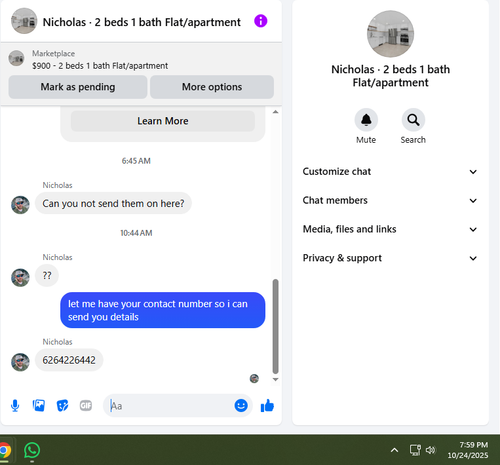The height and width of the screenshot is (465, 500).
Task: Open the listing thumbnail in the chat header
Action: click(24, 21)
